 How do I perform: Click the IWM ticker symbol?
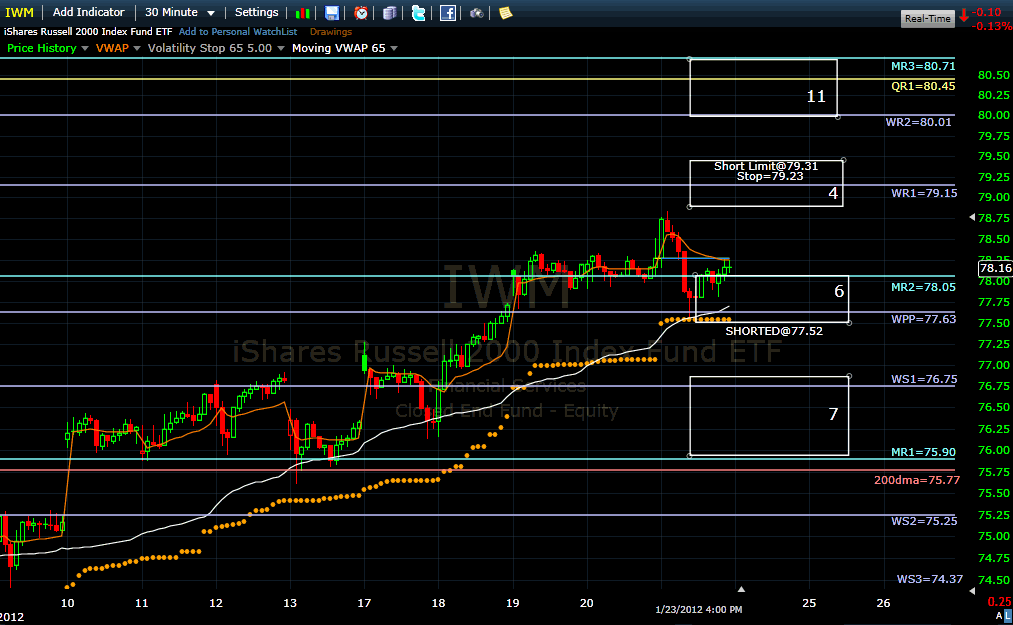(x=19, y=12)
